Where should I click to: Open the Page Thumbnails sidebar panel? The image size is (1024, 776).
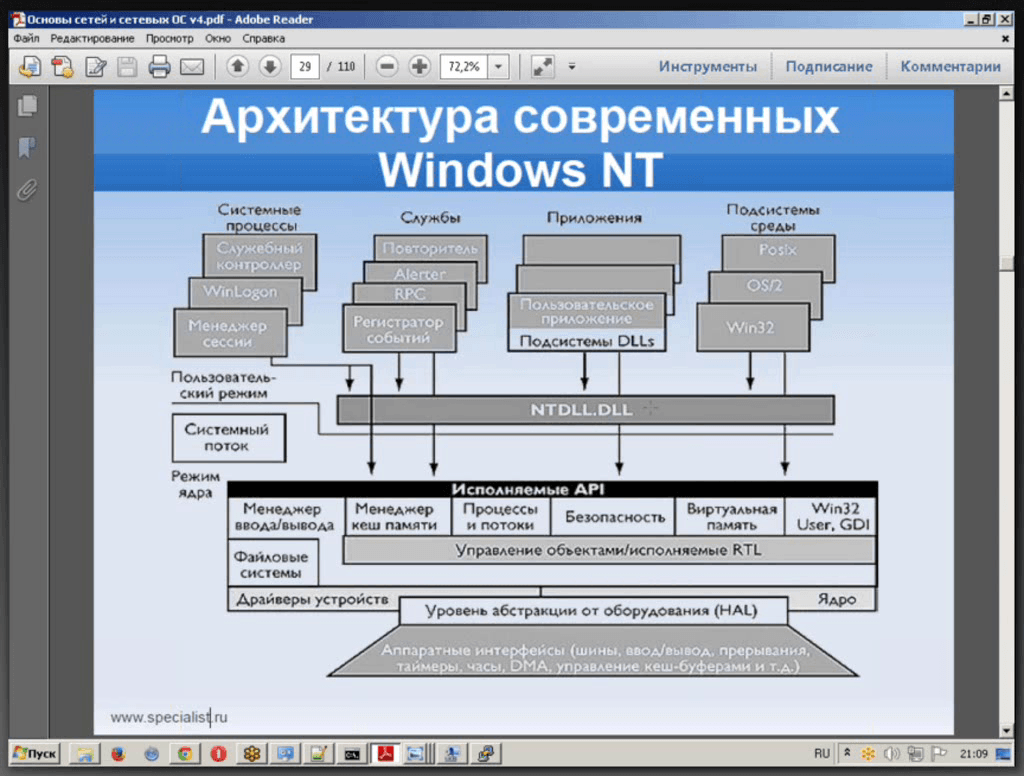27,106
